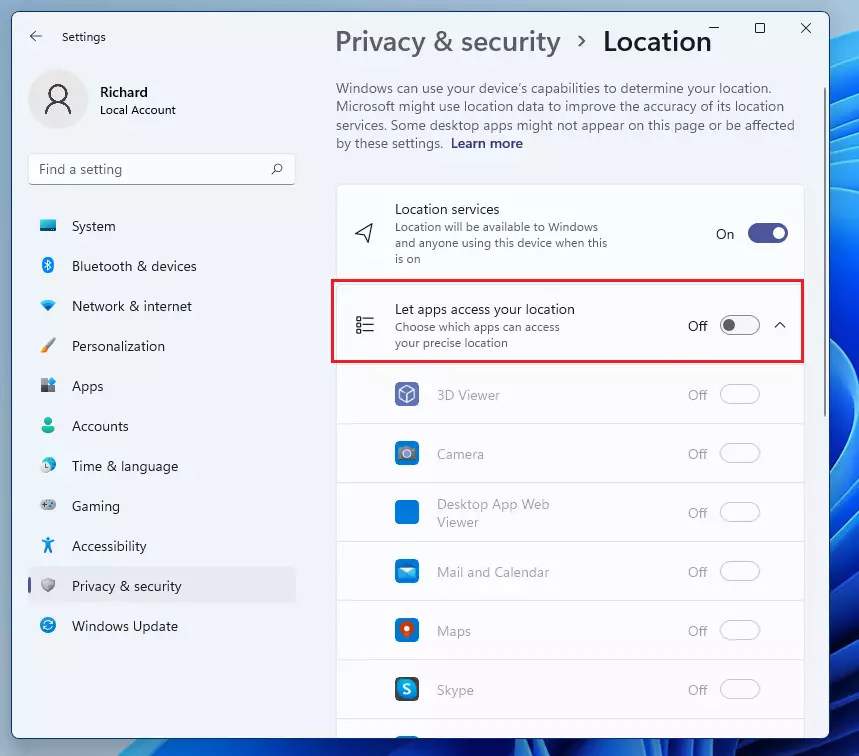
Task: Click the Maps app icon
Action: pyautogui.click(x=406, y=631)
